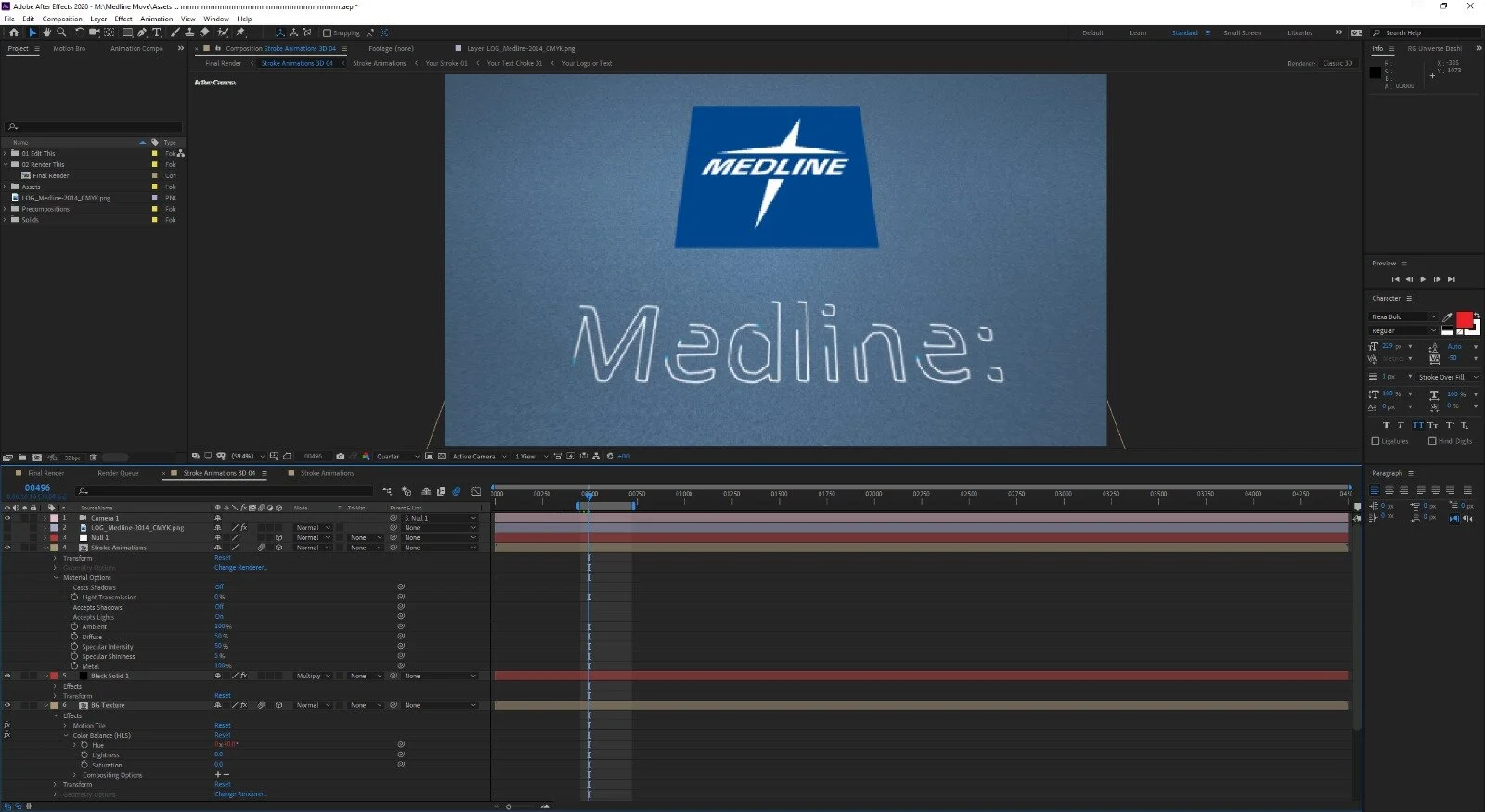Open the Animation menu
Viewport: 1485px width, 812px height.
pyautogui.click(x=156, y=19)
